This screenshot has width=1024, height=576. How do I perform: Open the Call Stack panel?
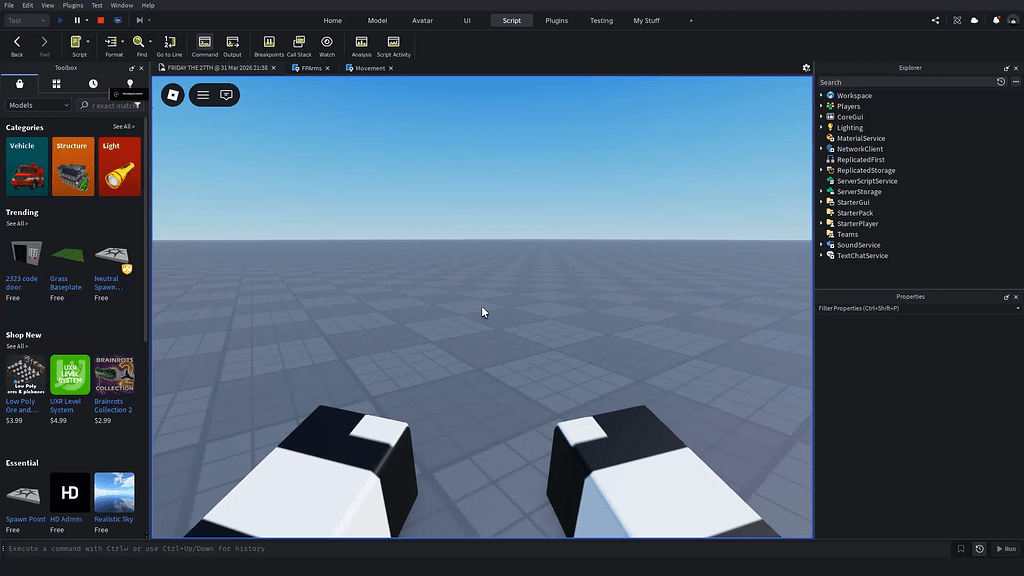(299, 46)
